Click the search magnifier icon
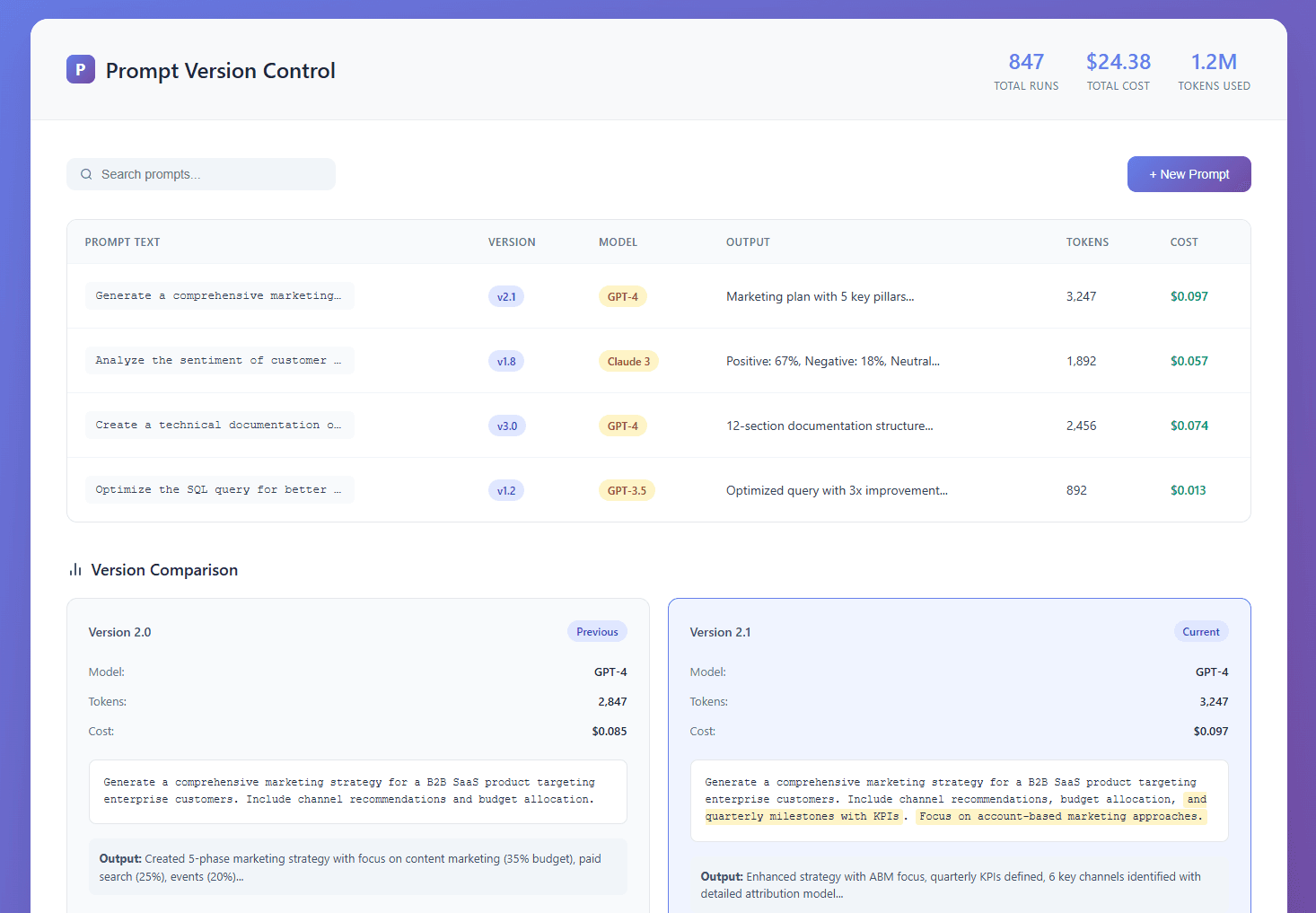 click(86, 174)
